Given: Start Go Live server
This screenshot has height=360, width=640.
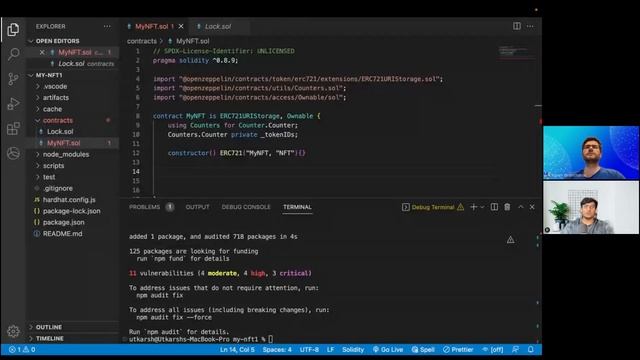Looking at the screenshot, I should pyautogui.click(x=388, y=349).
